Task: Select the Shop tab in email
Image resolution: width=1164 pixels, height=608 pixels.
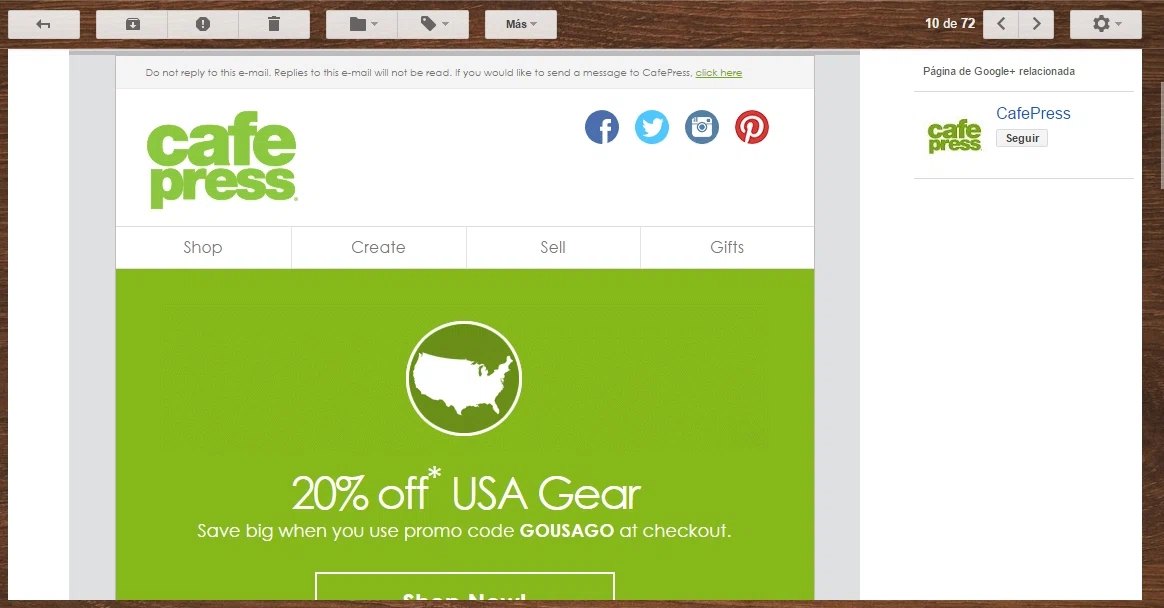Action: (x=203, y=247)
